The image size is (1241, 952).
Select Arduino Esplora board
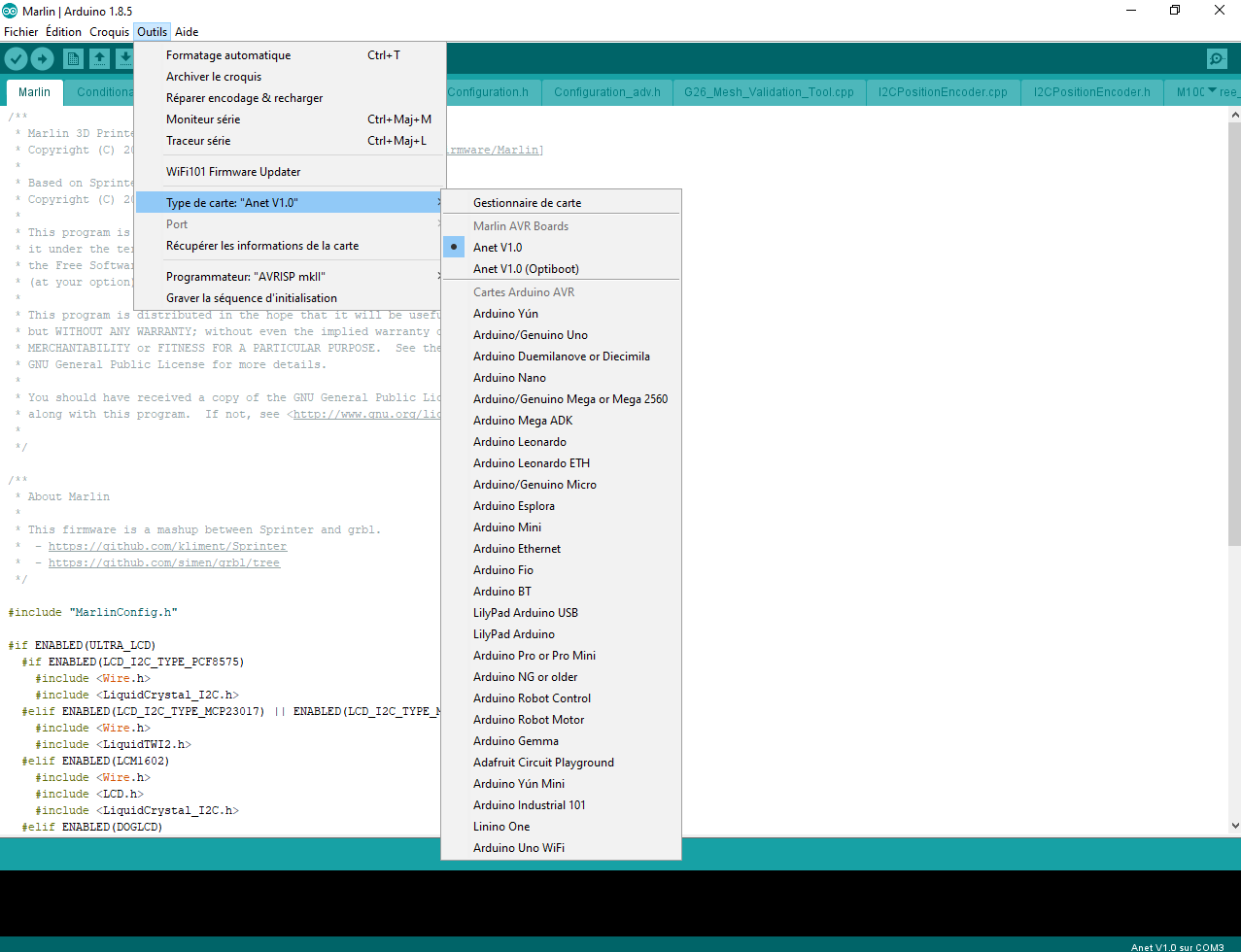[x=561, y=506]
